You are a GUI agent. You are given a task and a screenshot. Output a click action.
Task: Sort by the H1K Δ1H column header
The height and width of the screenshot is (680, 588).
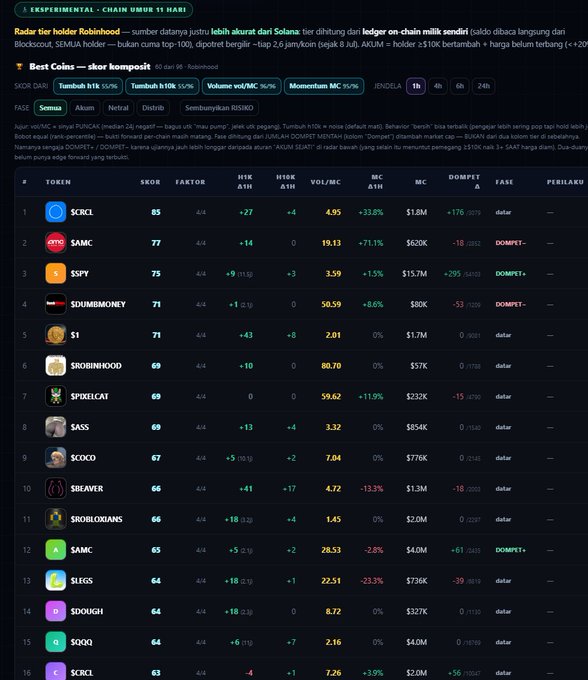pos(245,182)
